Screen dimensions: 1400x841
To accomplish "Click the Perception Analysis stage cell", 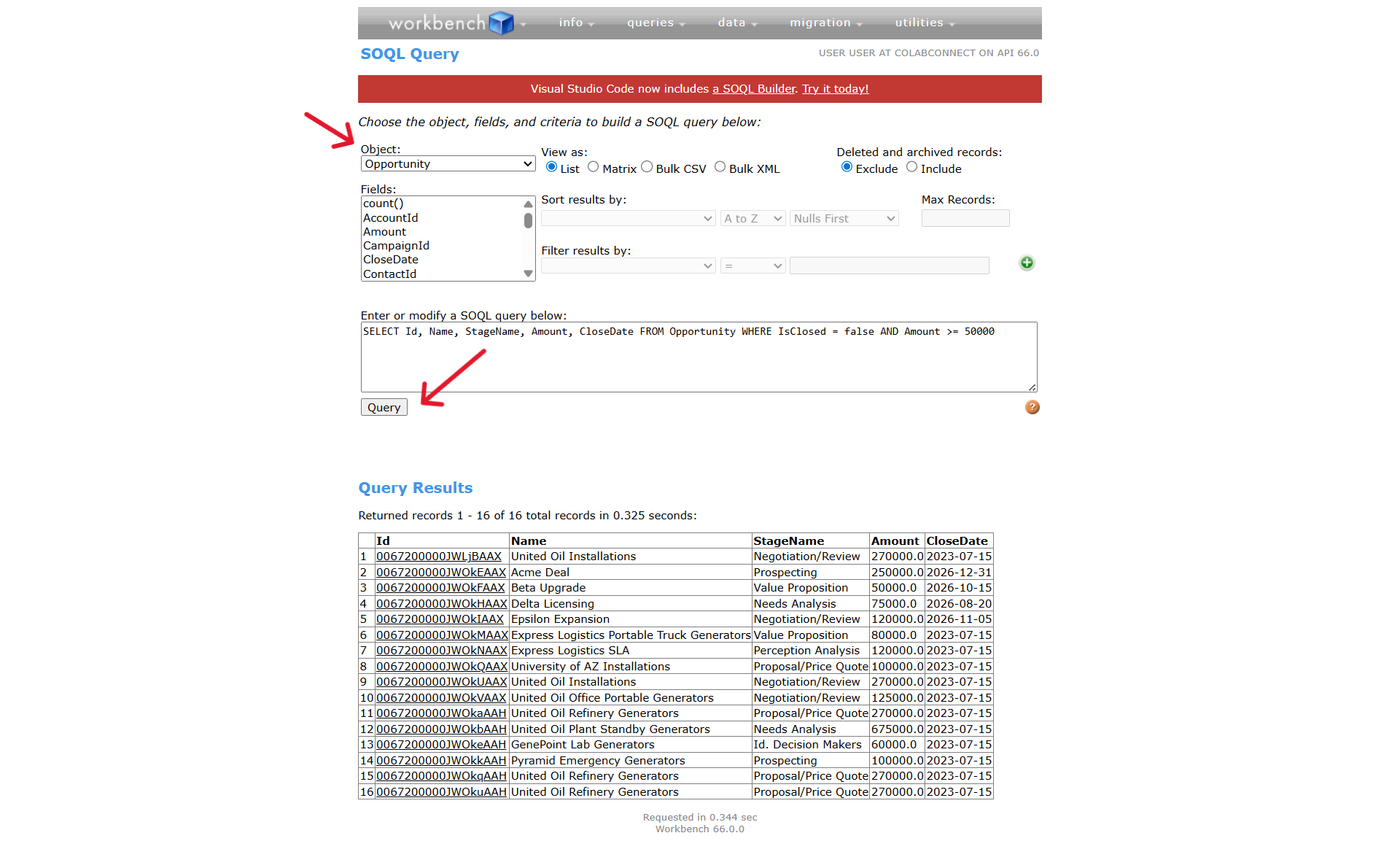I will pyautogui.click(x=811, y=651).
